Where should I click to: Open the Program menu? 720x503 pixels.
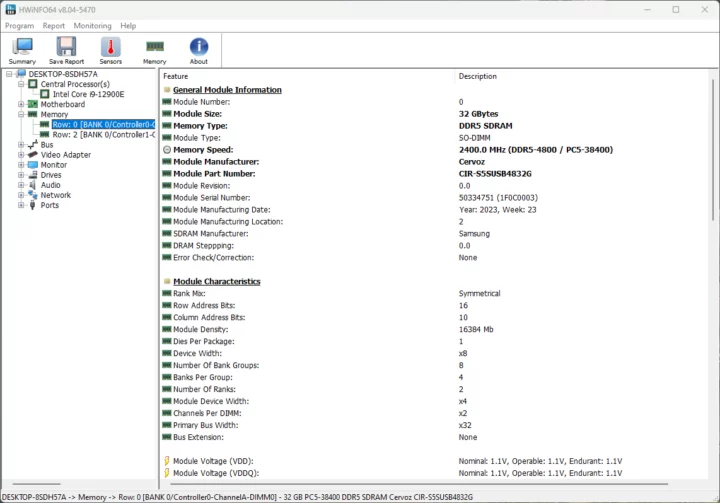tap(19, 25)
